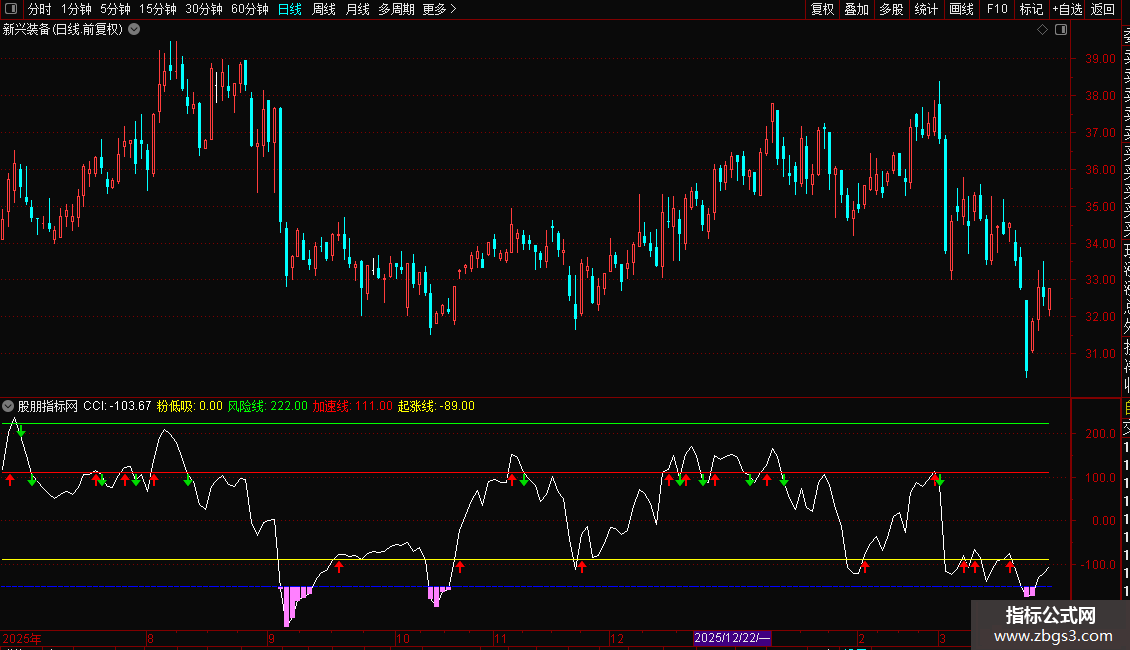Click the 35.00 price axis label
Screen dimensions: 1130x650
pos(1100,207)
